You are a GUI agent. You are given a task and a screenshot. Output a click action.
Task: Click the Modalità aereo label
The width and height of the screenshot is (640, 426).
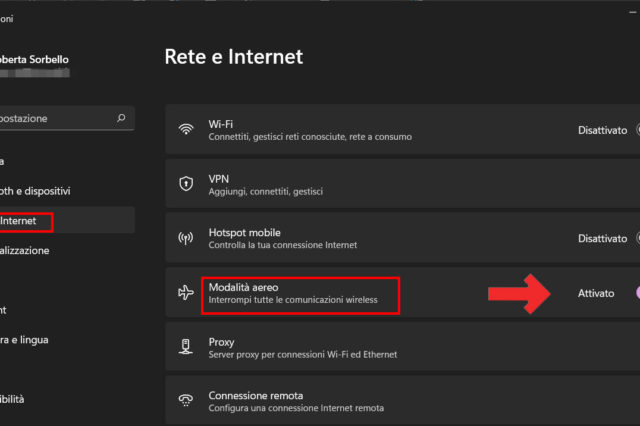point(236,287)
